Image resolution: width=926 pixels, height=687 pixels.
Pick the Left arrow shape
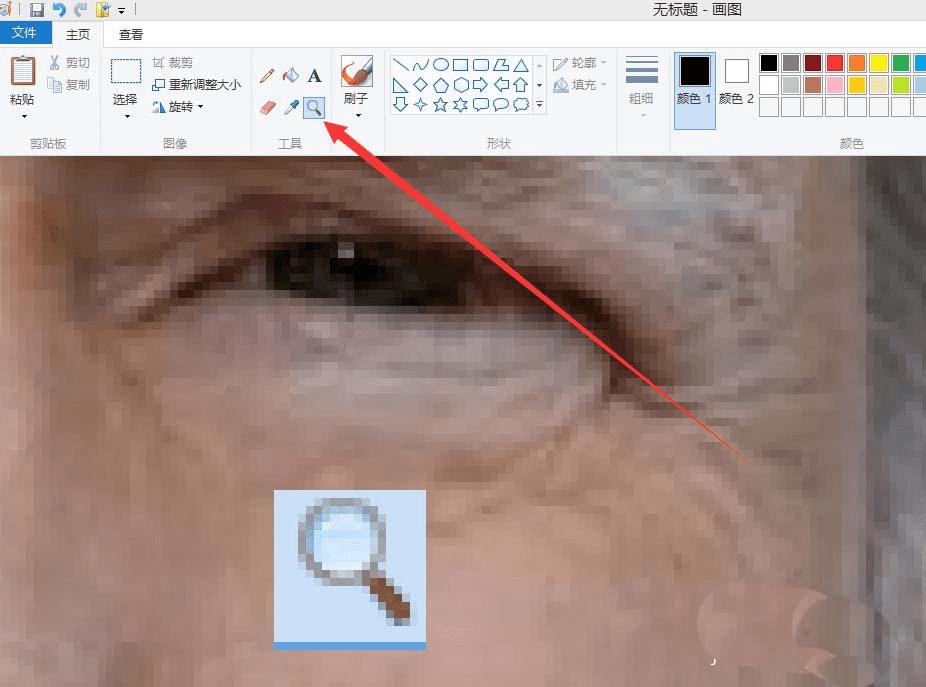click(x=501, y=85)
